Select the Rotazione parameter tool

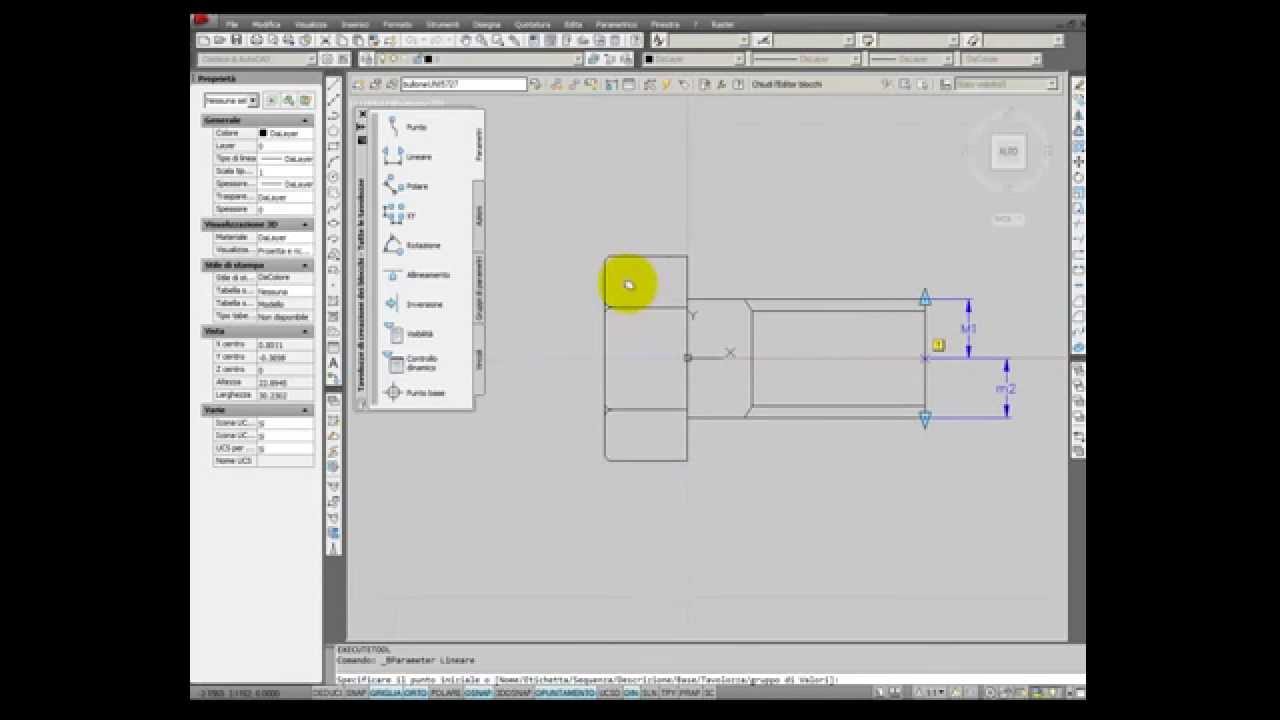click(412, 245)
